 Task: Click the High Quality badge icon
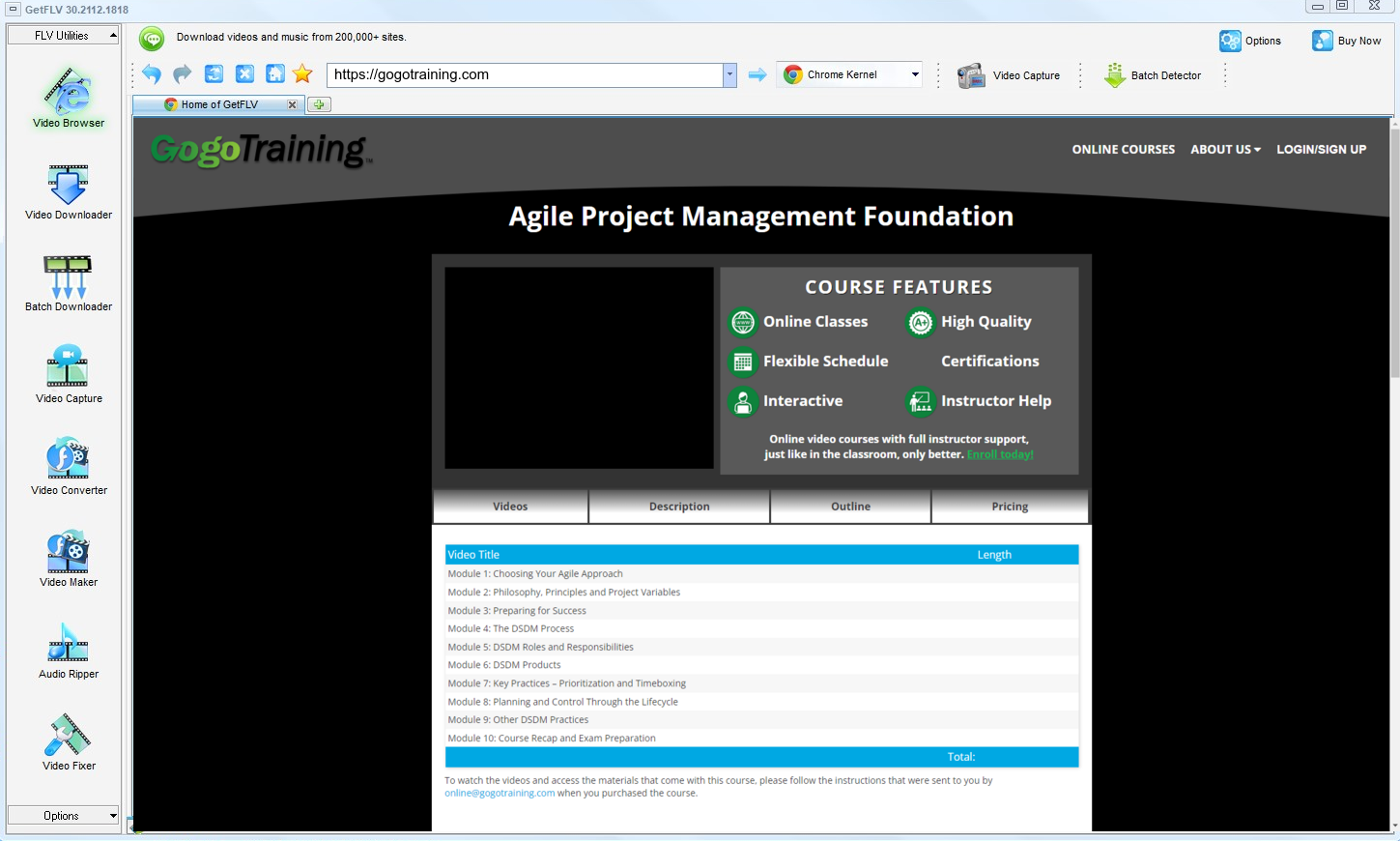pos(921,322)
